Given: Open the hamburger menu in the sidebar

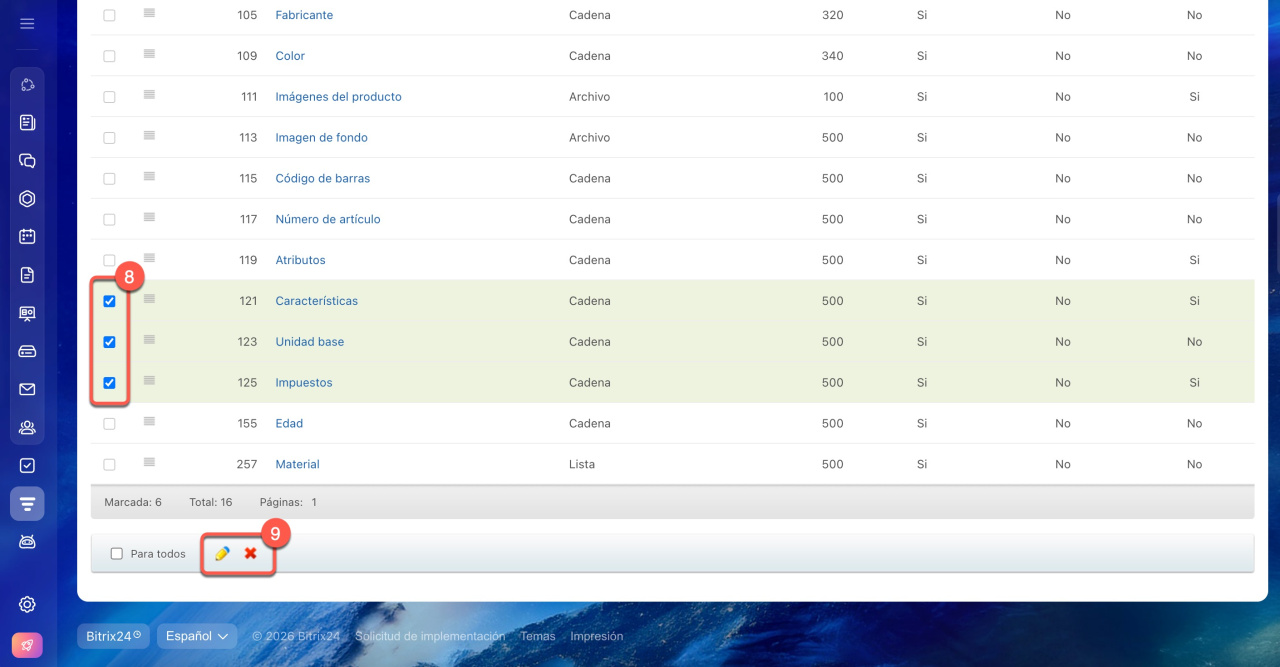Looking at the screenshot, I should point(27,23).
